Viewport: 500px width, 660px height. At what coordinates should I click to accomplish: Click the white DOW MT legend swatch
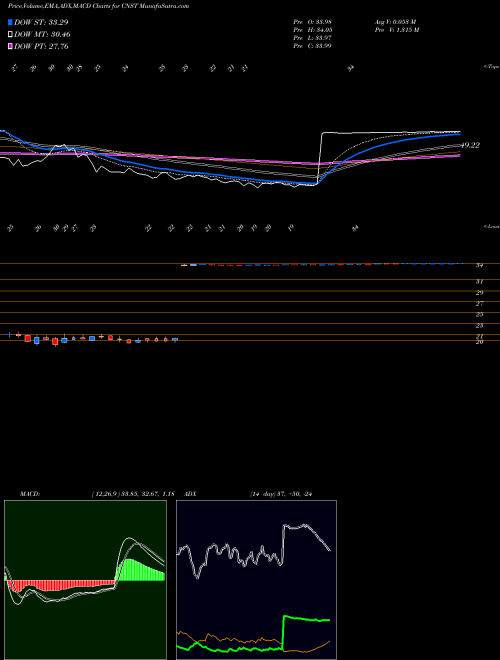point(11,35)
